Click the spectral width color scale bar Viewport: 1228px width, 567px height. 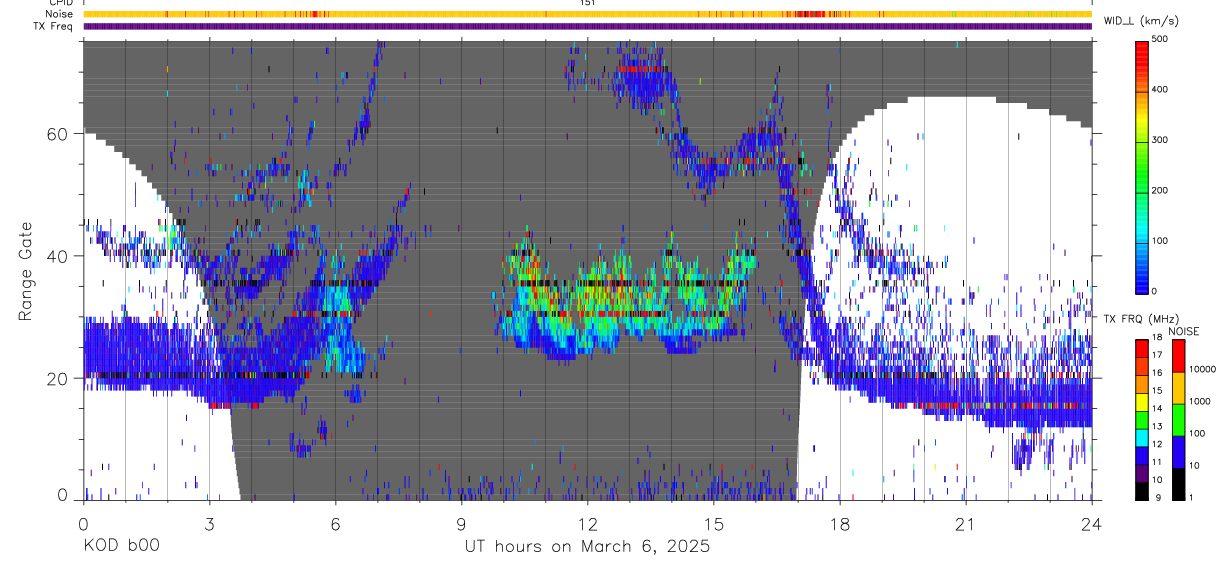[1143, 166]
